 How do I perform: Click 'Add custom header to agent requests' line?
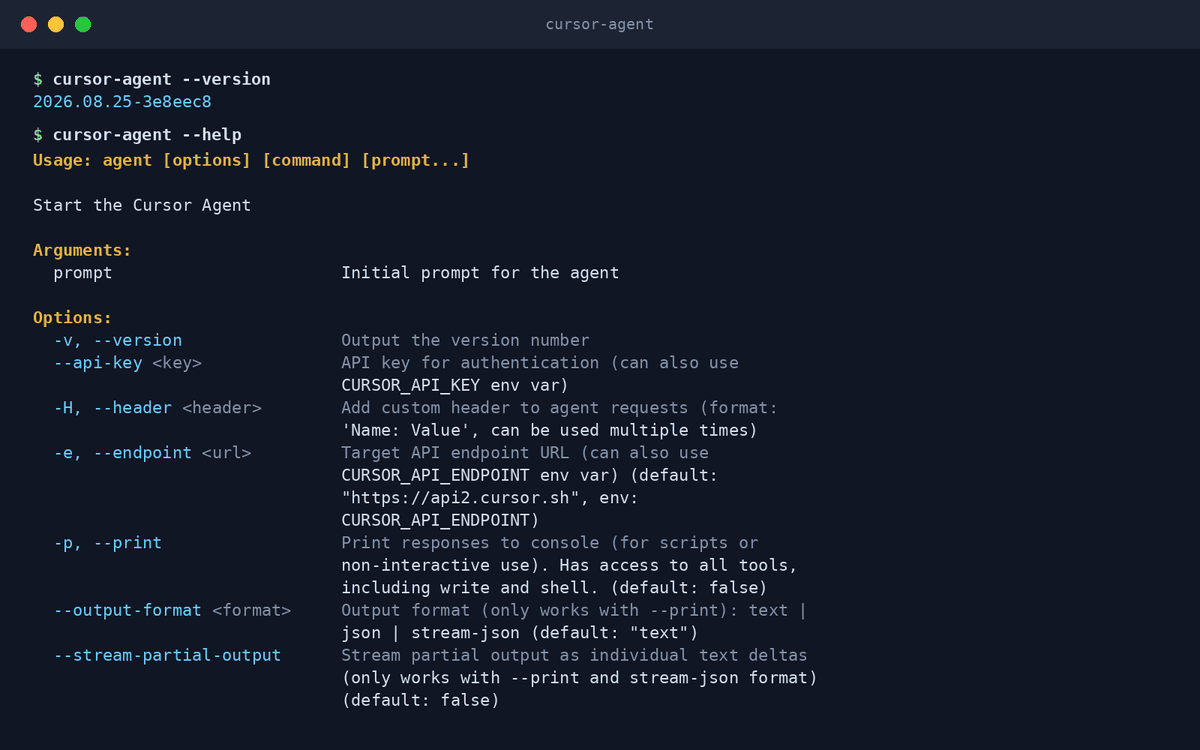pos(559,407)
